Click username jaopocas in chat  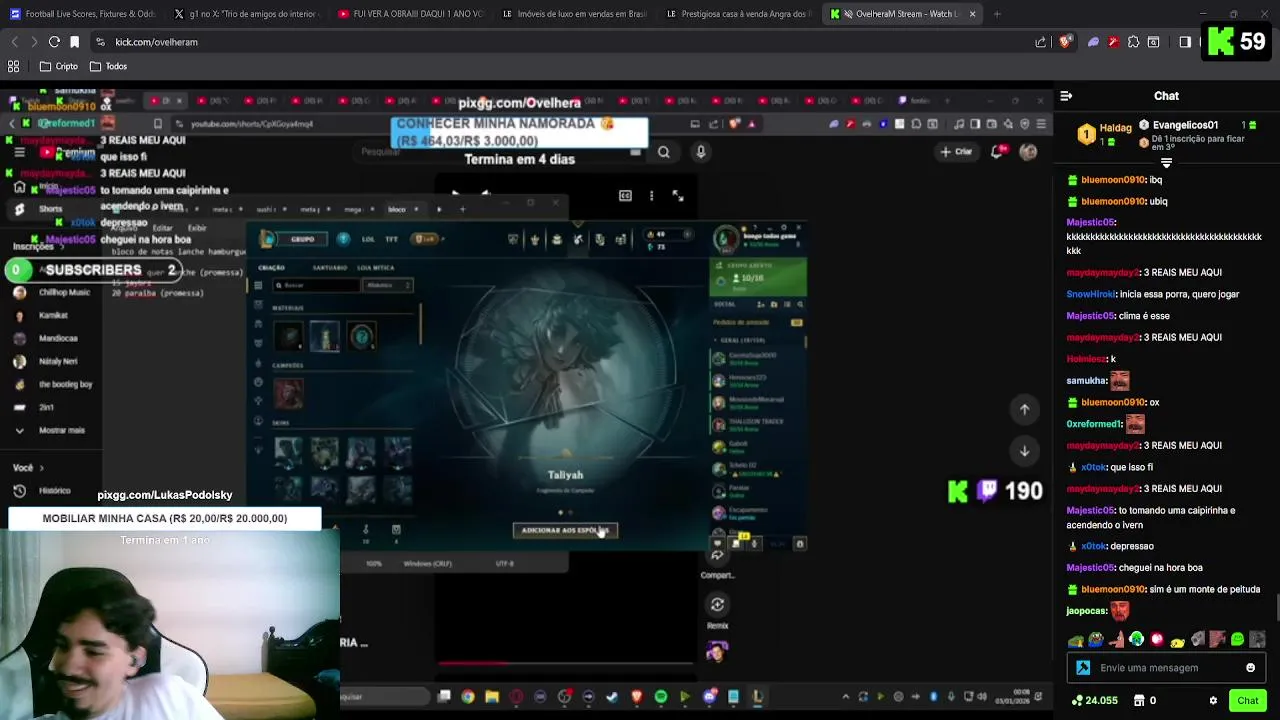1086,611
